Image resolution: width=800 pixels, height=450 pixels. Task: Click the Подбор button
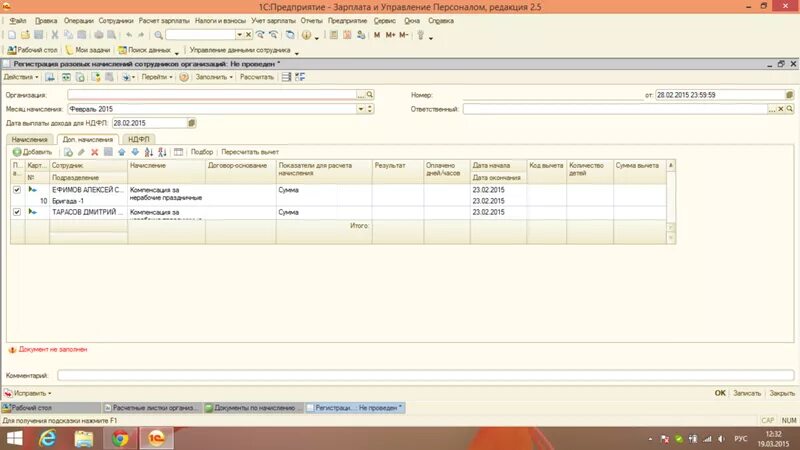pos(202,152)
